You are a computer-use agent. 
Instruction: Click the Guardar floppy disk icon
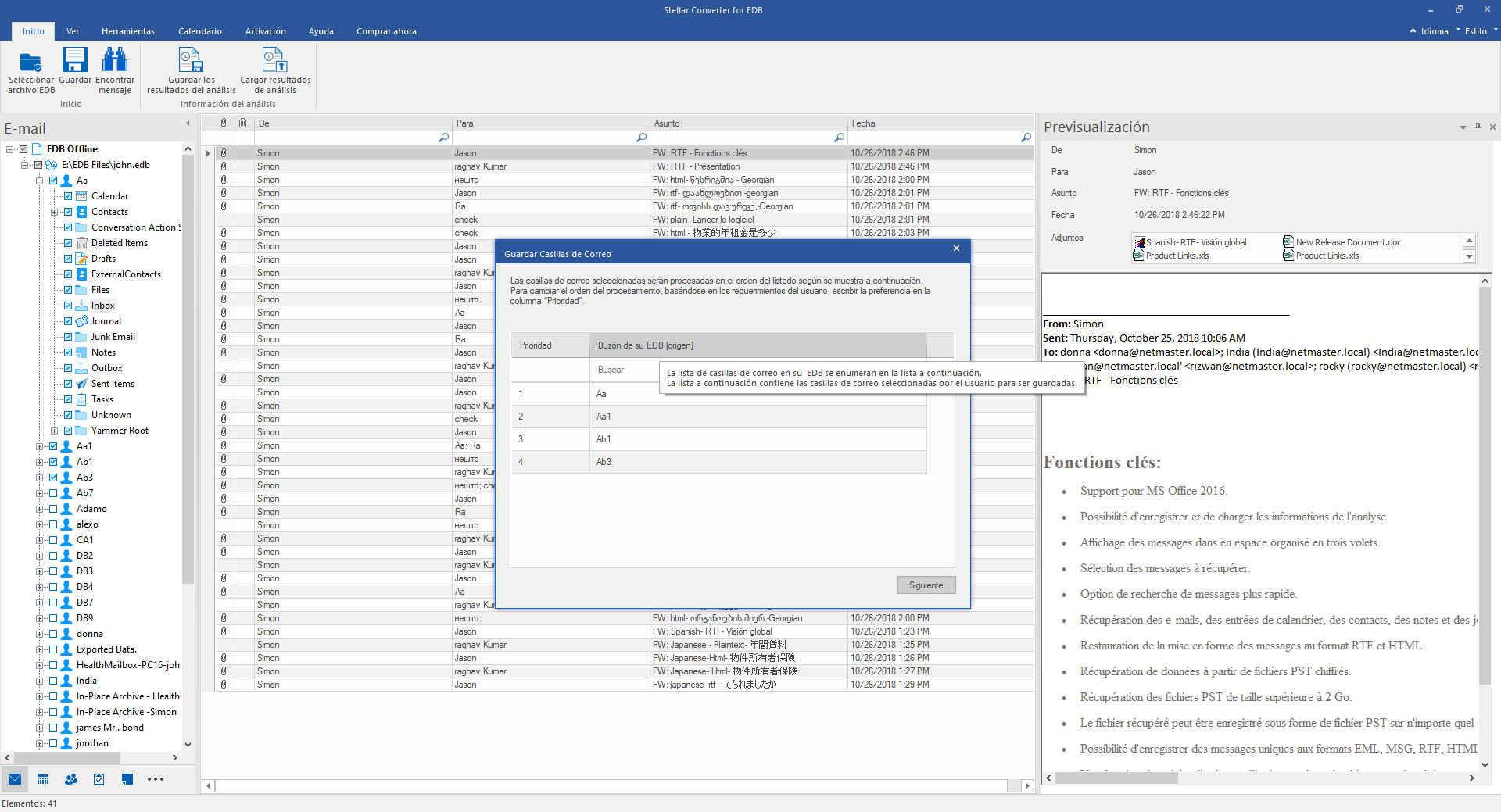(x=75, y=60)
